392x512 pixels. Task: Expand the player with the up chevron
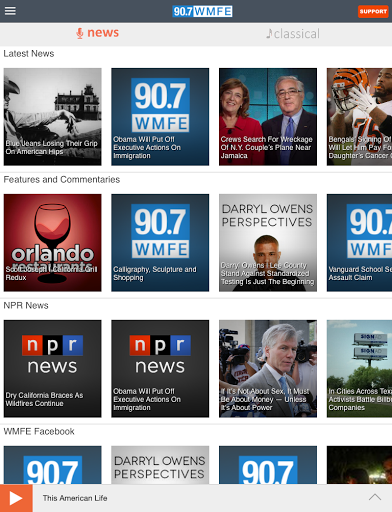tap(375, 497)
